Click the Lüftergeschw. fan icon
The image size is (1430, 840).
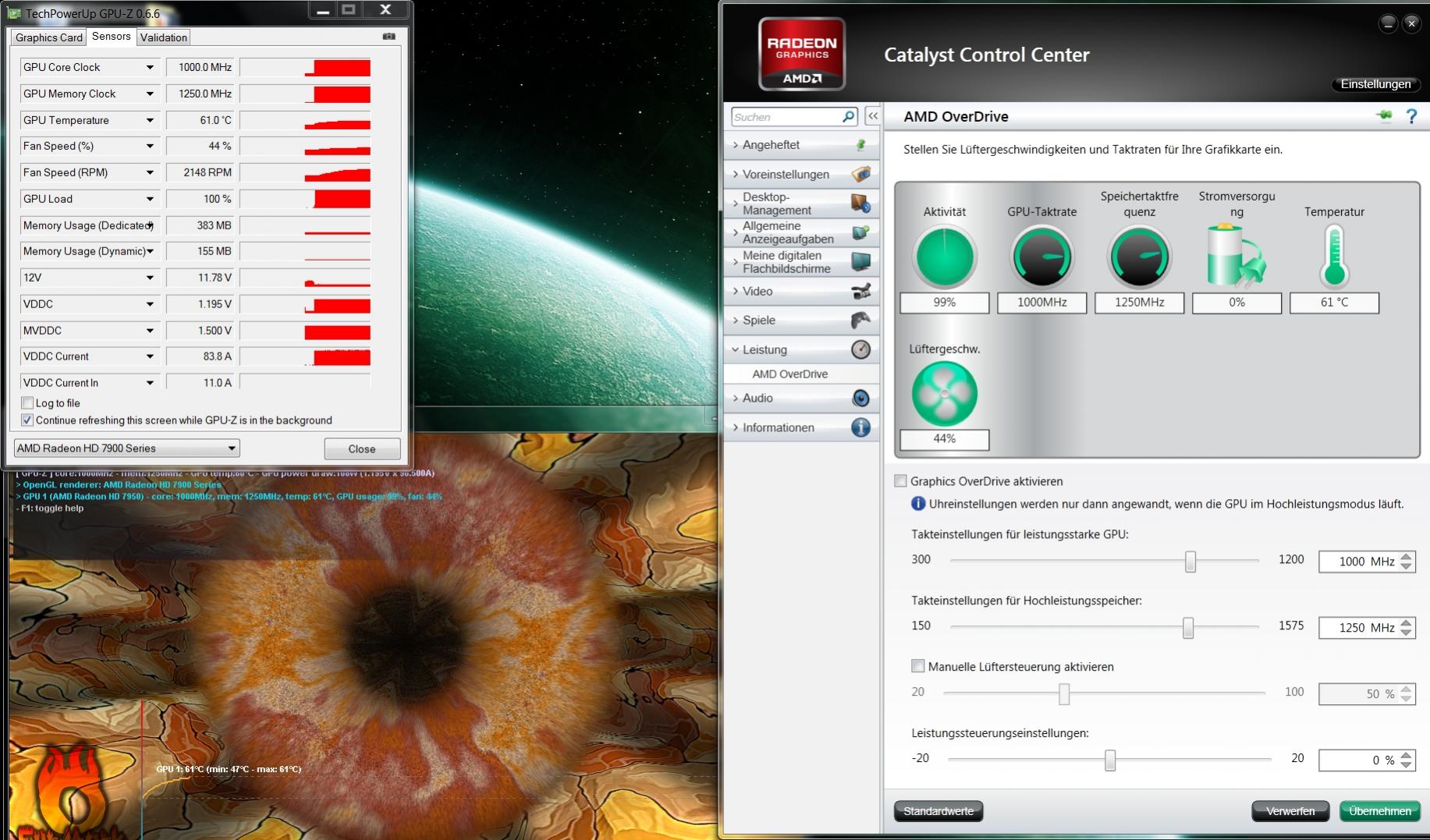pos(945,394)
